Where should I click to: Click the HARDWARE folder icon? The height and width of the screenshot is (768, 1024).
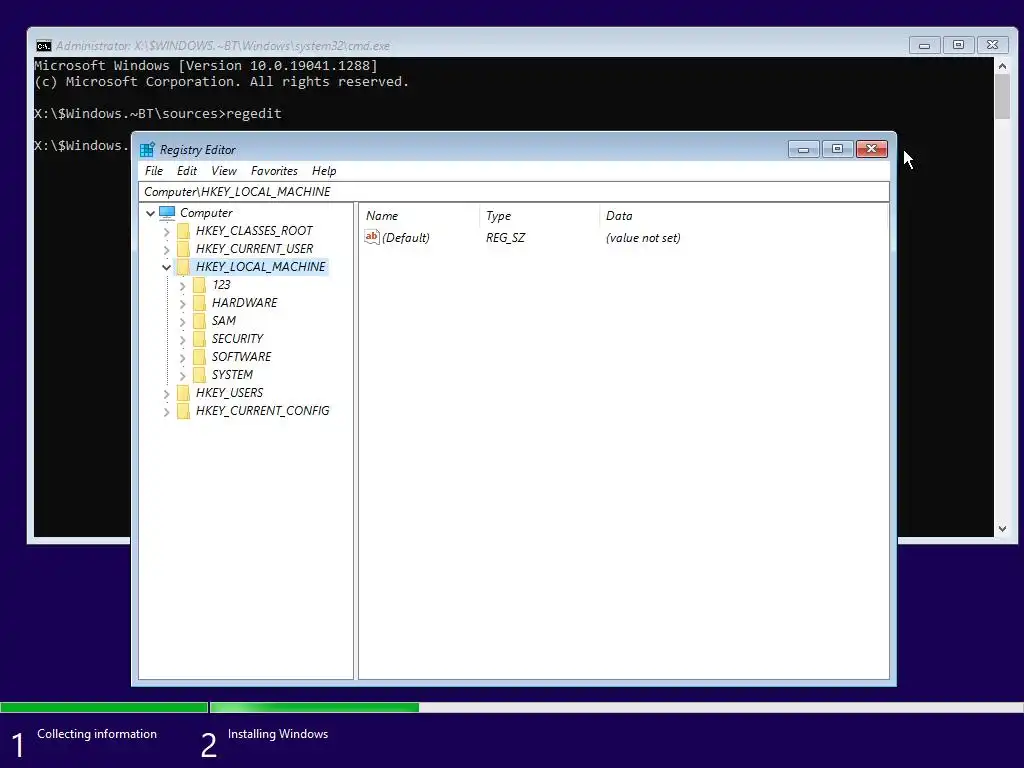coord(200,302)
